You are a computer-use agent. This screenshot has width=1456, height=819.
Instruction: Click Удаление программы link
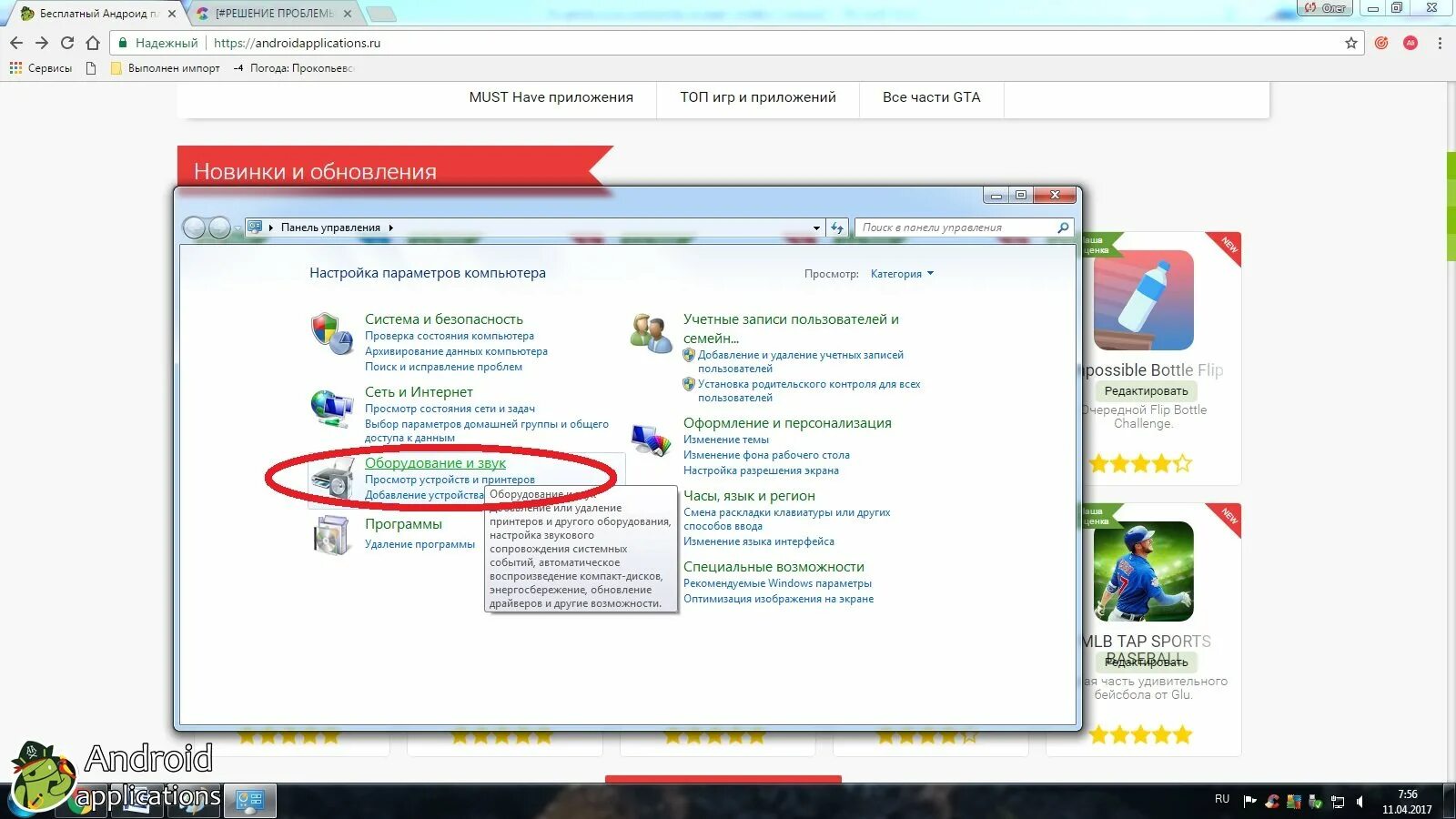pos(420,544)
